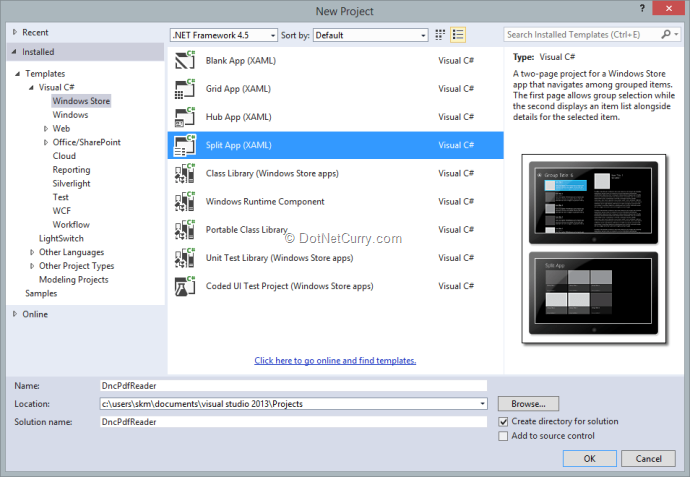Open the online templates link
The height and width of the screenshot is (477, 690).
(335, 360)
